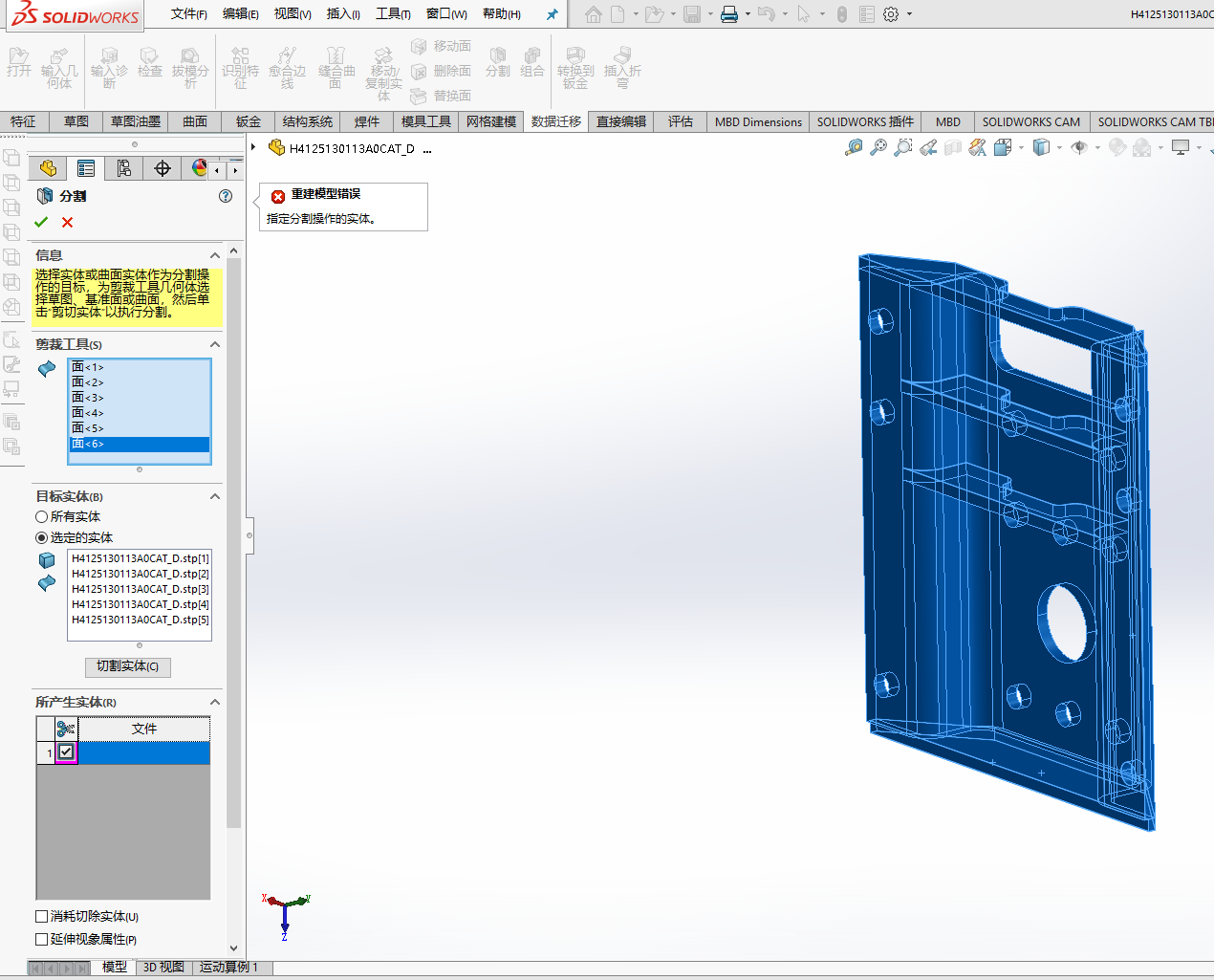1214x980 pixels.
Task: Select the 选定的实体 radio button
Action: click(x=41, y=537)
